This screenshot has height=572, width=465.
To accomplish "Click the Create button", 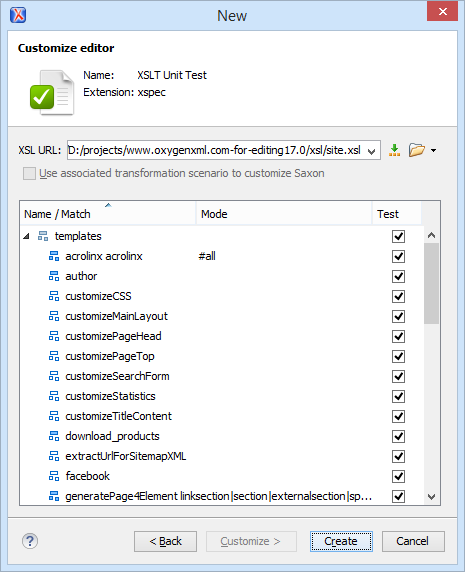I will coord(341,541).
